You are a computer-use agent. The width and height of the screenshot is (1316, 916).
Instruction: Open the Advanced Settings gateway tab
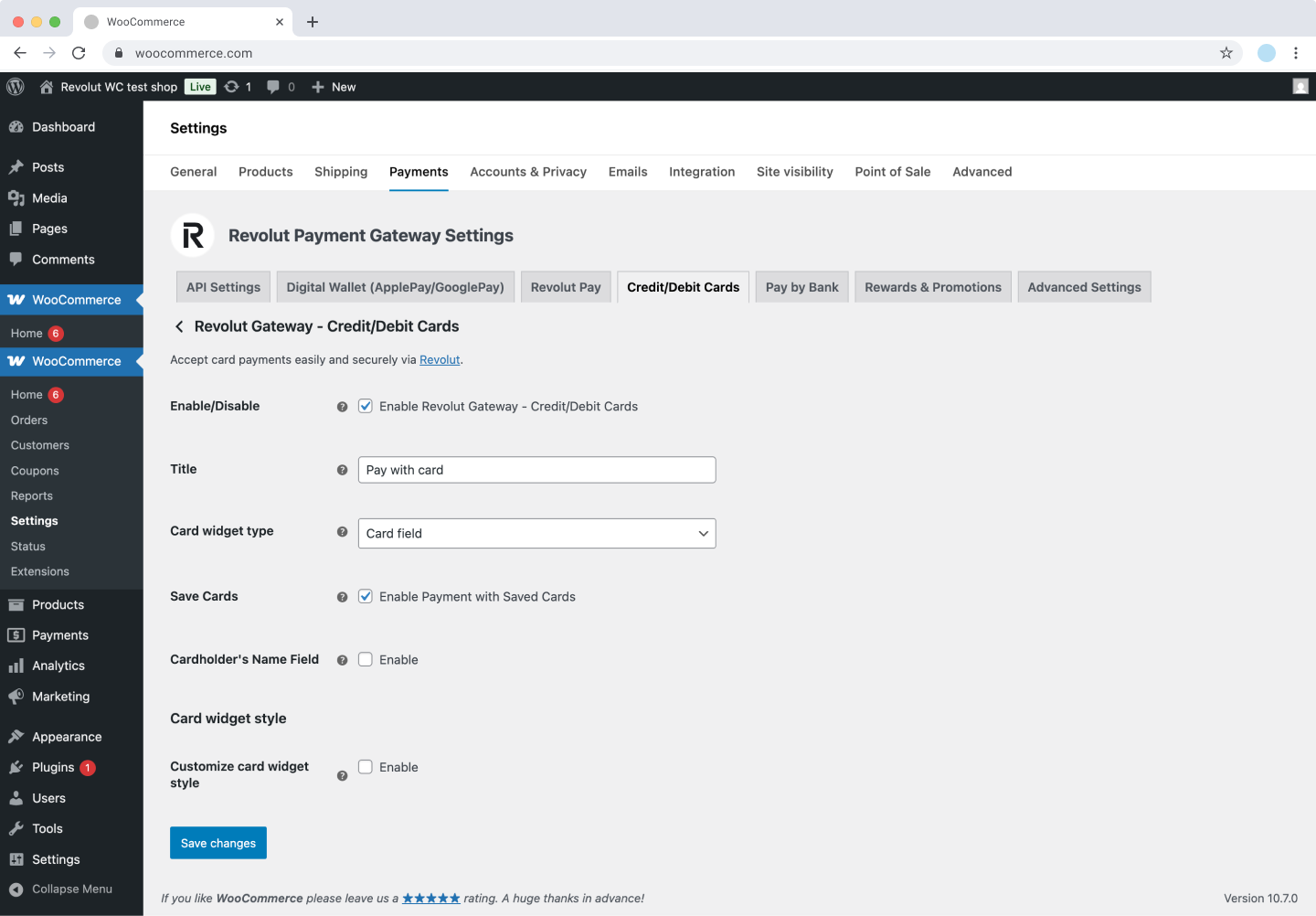(x=1085, y=287)
